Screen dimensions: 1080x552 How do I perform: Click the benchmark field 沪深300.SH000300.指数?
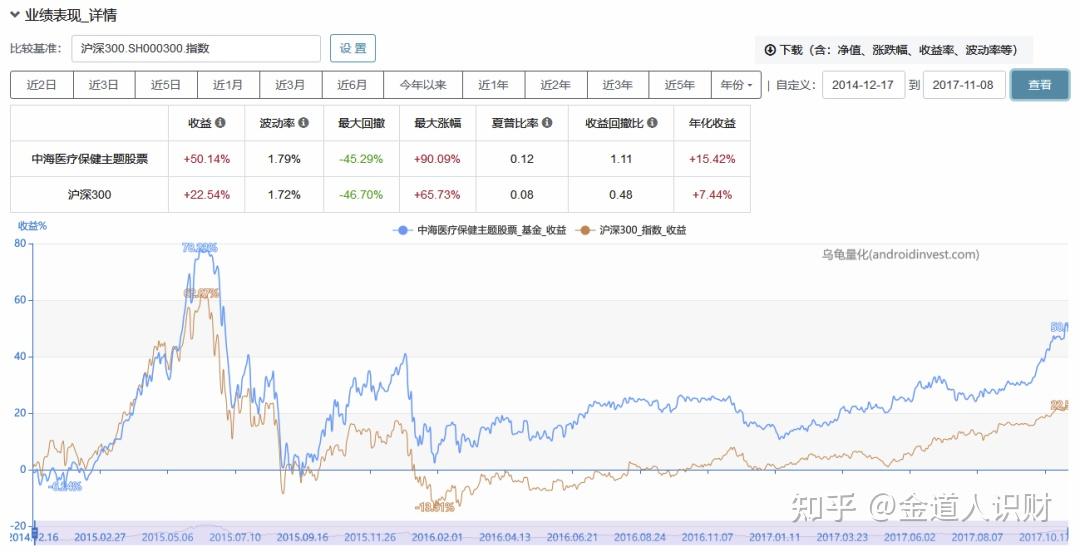click(x=196, y=48)
